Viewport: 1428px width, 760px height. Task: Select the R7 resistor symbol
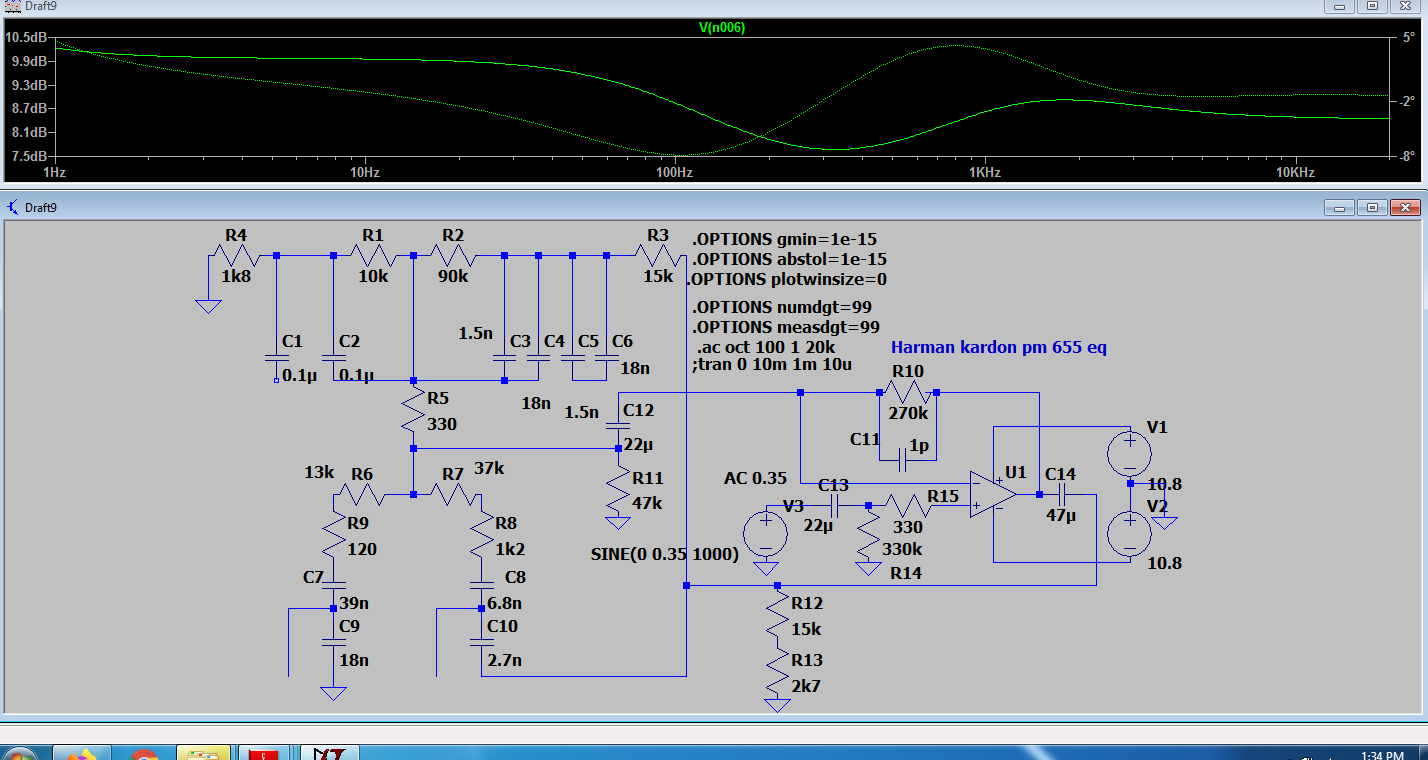(x=452, y=494)
